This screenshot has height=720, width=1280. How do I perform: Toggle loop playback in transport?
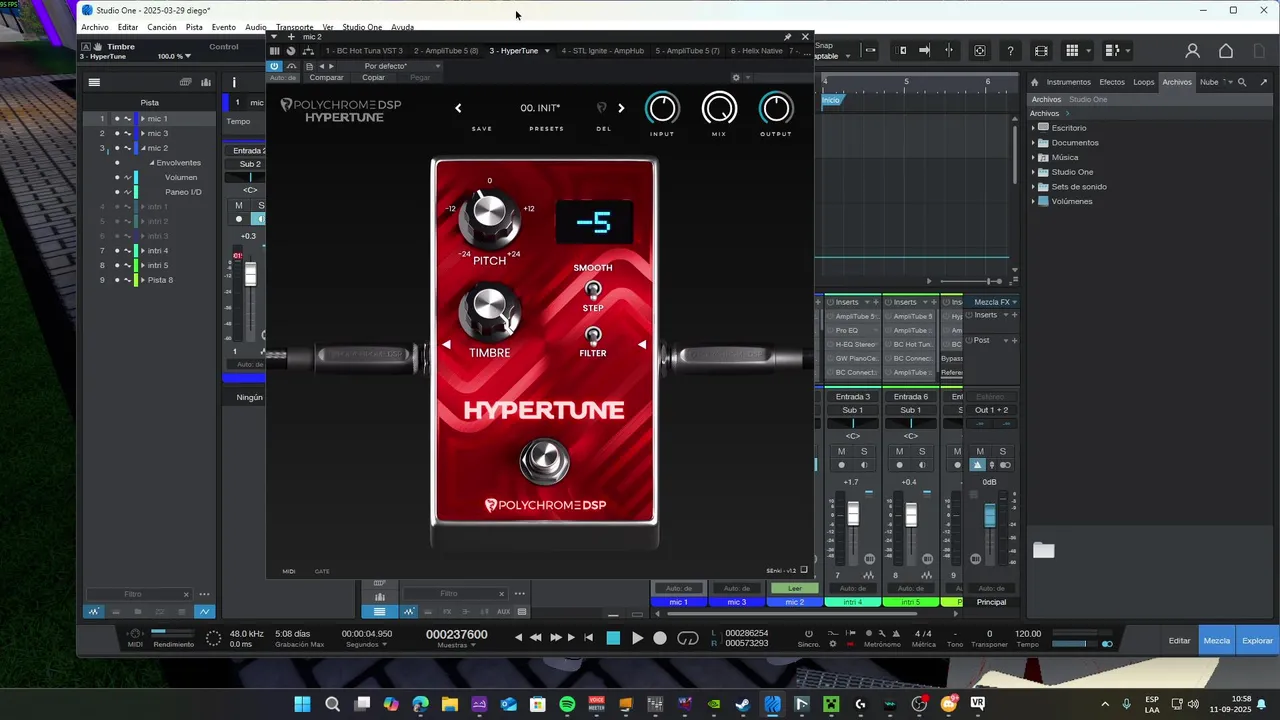click(687, 638)
